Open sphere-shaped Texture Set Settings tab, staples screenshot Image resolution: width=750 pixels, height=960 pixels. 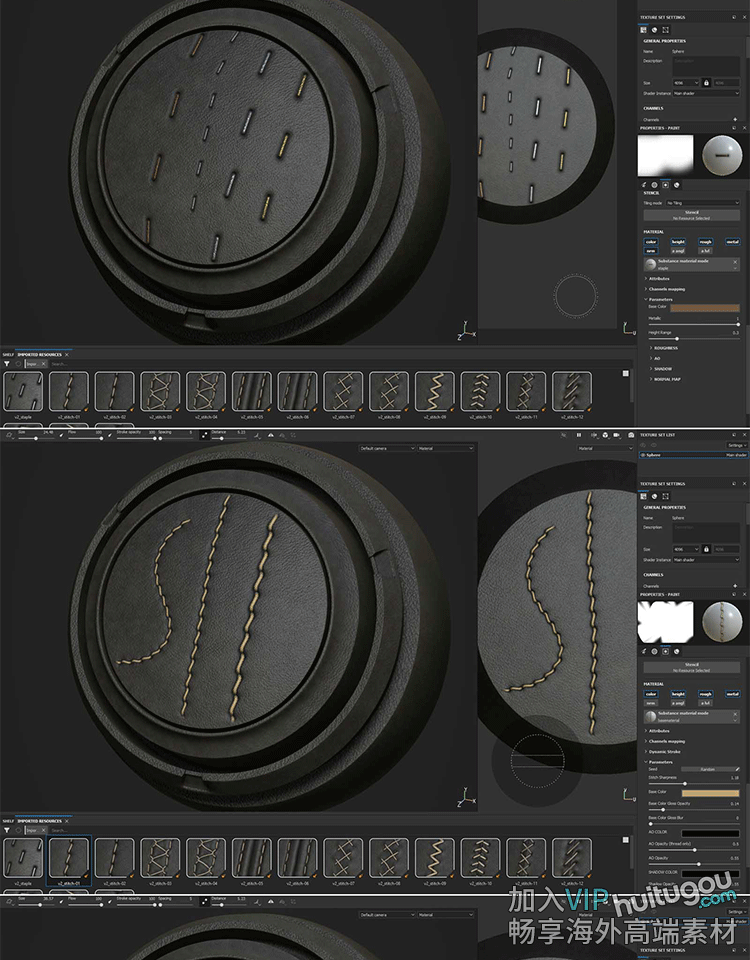click(654, 29)
